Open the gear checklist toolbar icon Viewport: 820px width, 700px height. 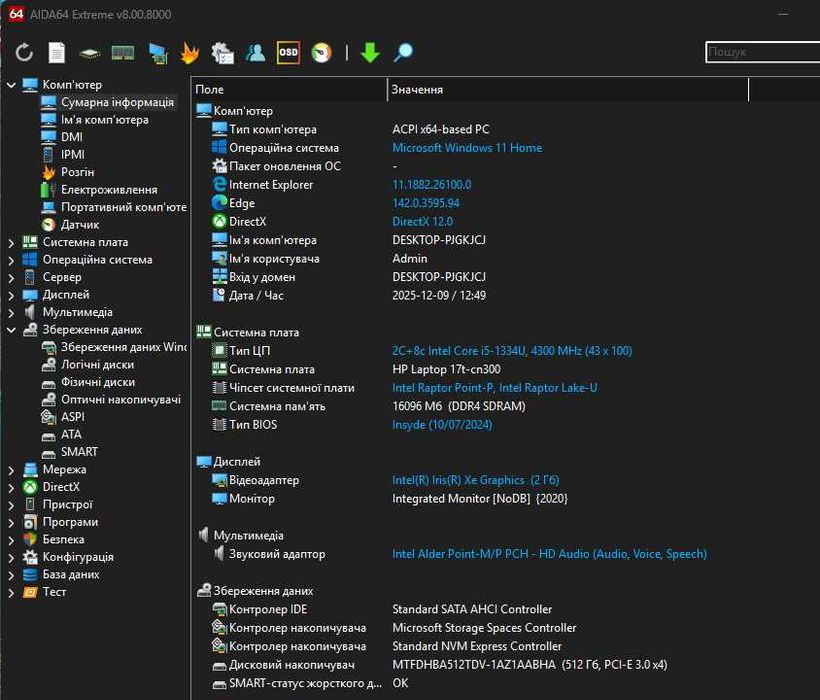(x=222, y=53)
